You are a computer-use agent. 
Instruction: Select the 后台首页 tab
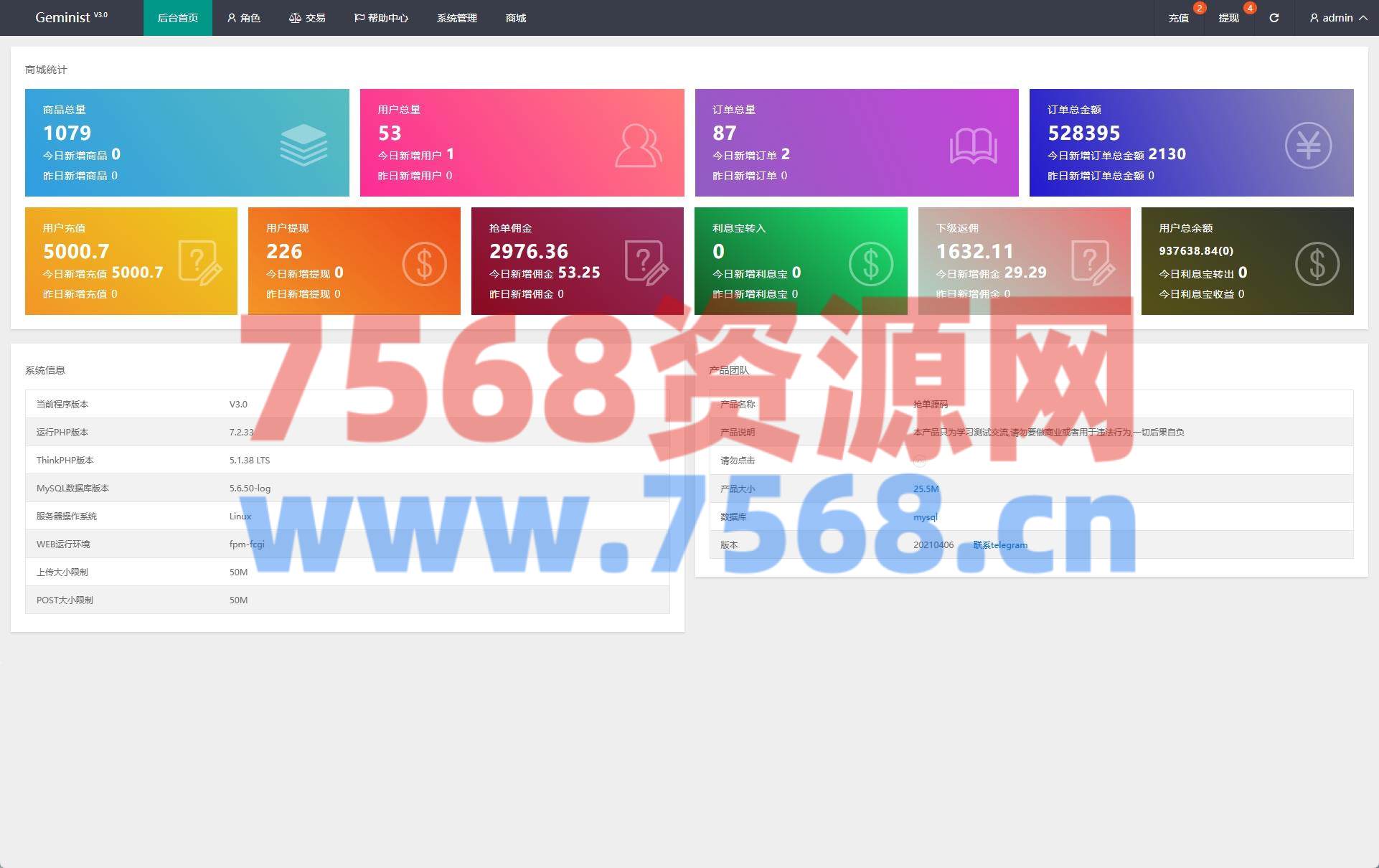point(177,18)
